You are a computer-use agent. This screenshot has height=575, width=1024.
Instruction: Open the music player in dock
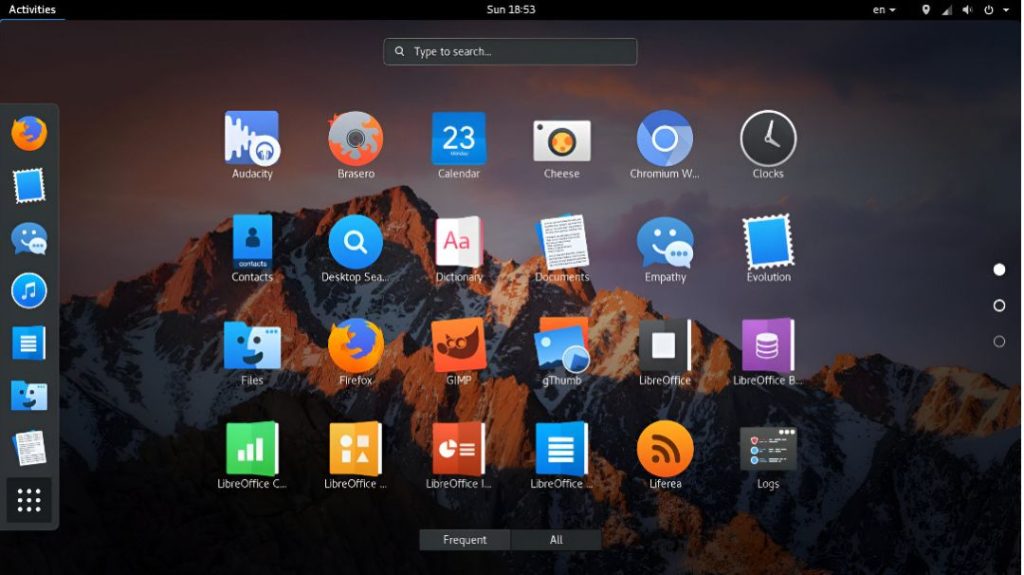point(29,291)
